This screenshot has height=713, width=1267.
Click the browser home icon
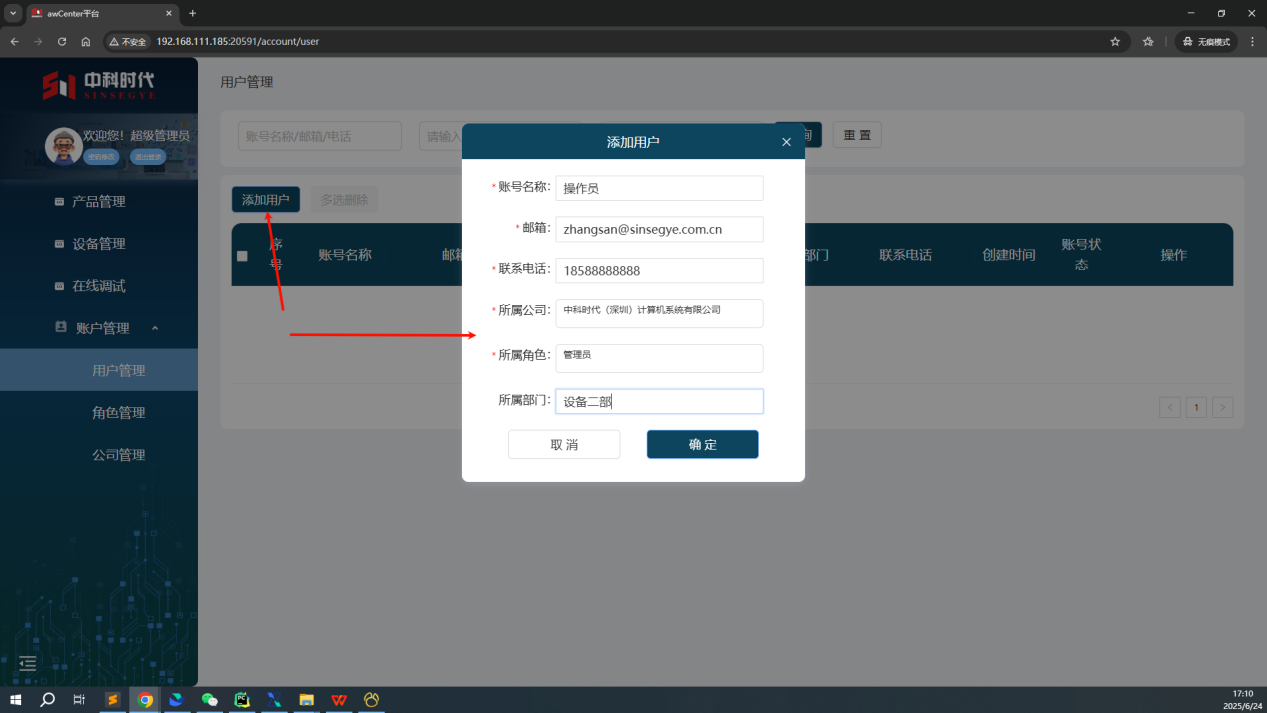pyautogui.click(x=86, y=42)
